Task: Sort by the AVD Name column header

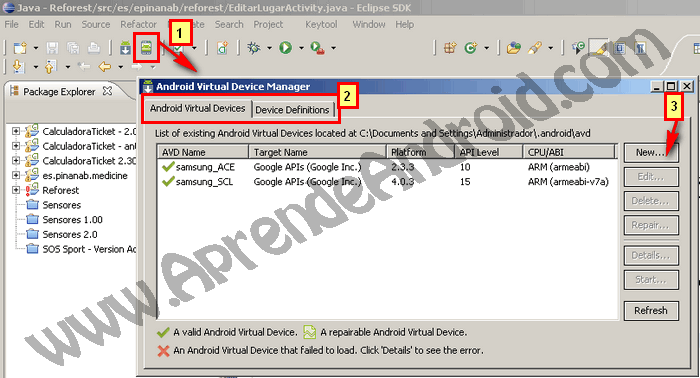Action: pyautogui.click(x=203, y=152)
